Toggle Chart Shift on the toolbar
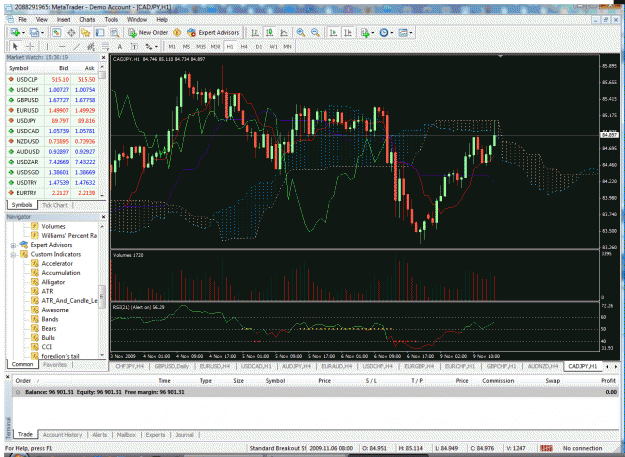This screenshot has width=625, height=457. click(x=348, y=33)
